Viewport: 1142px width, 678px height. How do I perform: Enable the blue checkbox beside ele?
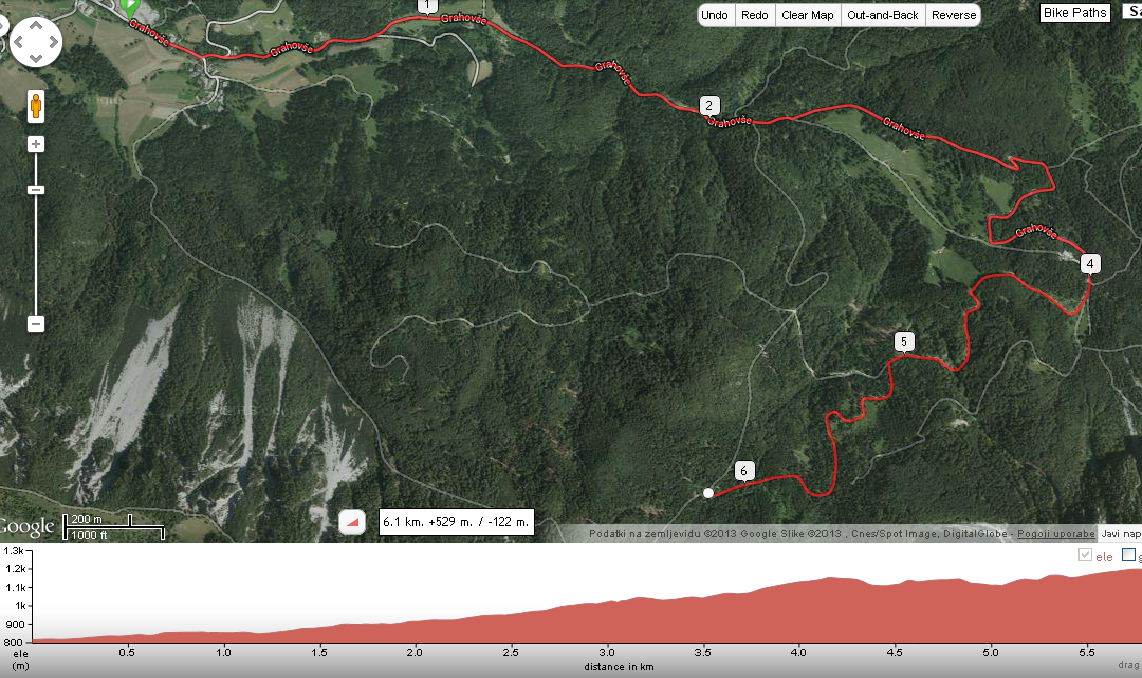1129,555
